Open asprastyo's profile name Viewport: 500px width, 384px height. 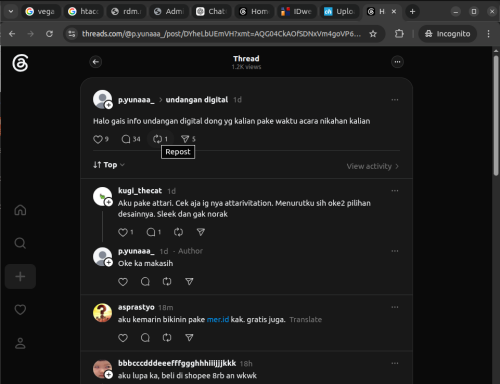click(x=136, y=307)
